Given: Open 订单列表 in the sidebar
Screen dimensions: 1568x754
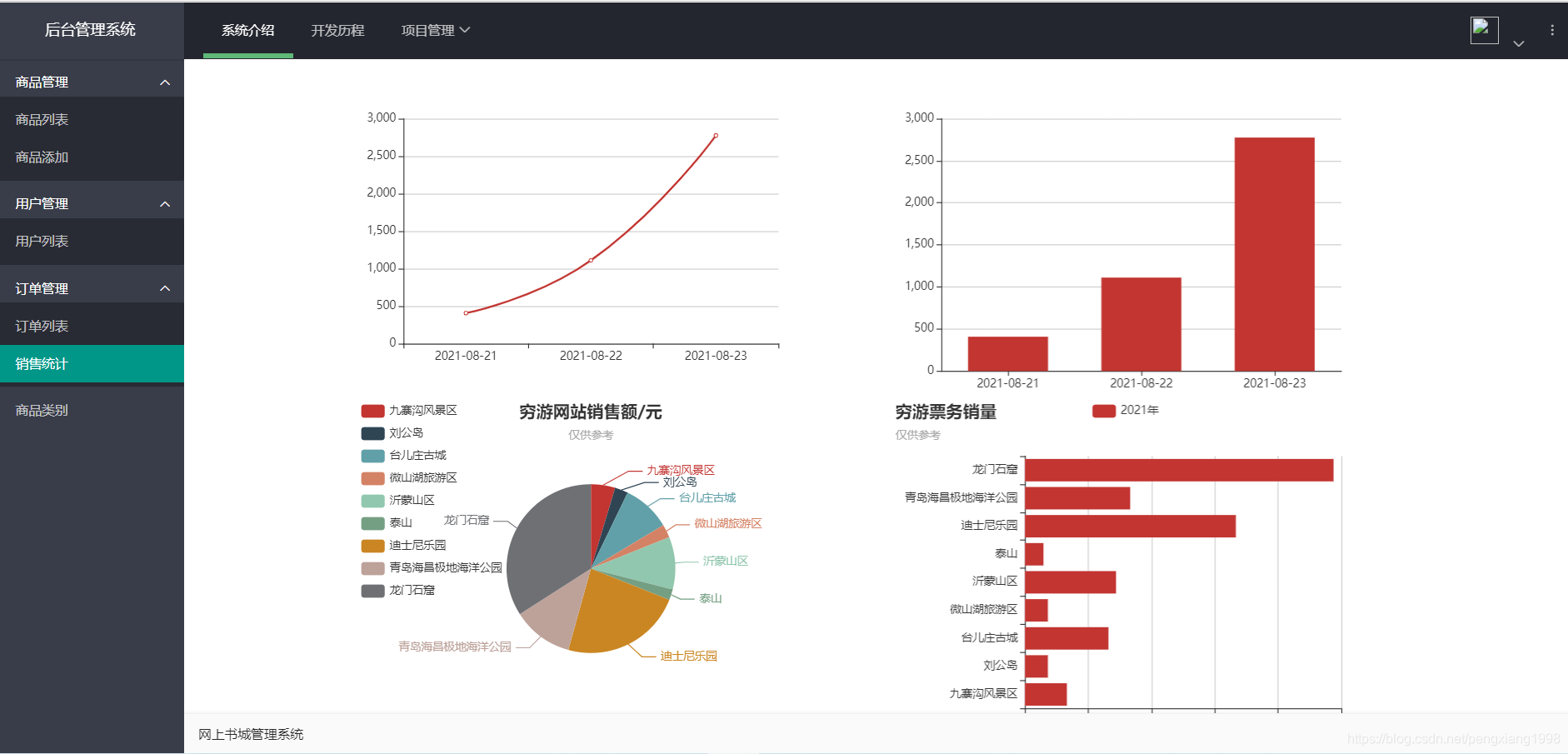Looking at the screenshot, I should (x=92, y=327).
